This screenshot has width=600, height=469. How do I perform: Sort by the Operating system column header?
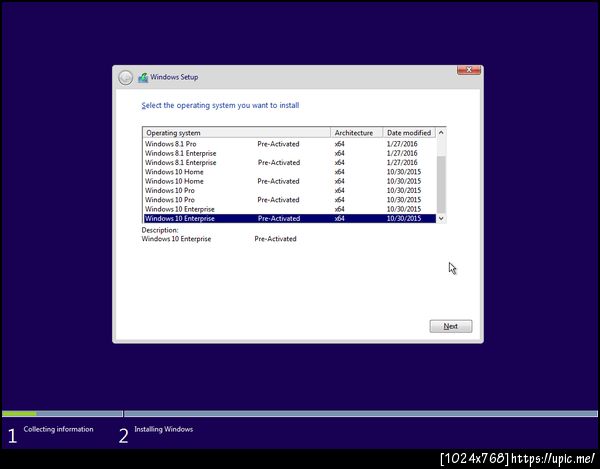(236, 133)
